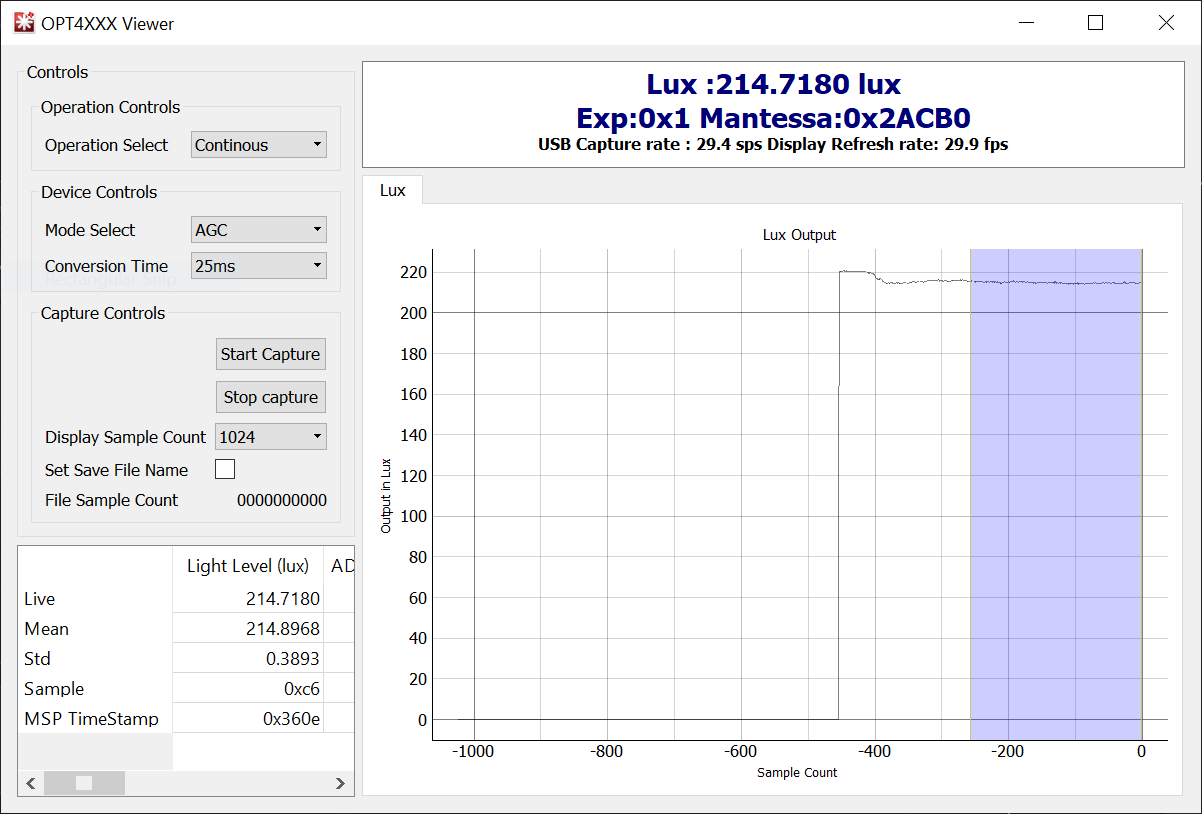This screenshot has height=814, width=1202.
Task: Click the Mean value cell 214.8968
Action: pos(248,629)
